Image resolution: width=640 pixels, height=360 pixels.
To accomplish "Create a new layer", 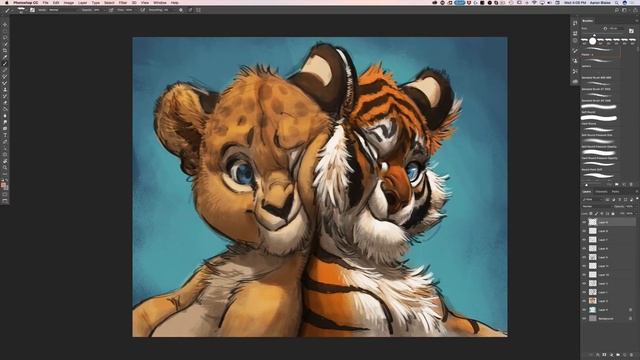I will click(624, 355).
